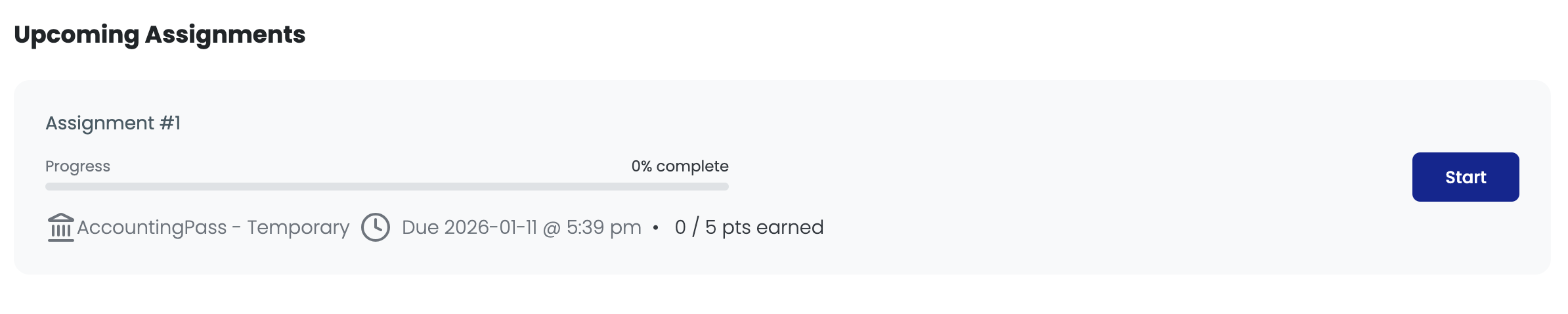
Task: Click the clock icon beside the due date
Action: (376, 227)
